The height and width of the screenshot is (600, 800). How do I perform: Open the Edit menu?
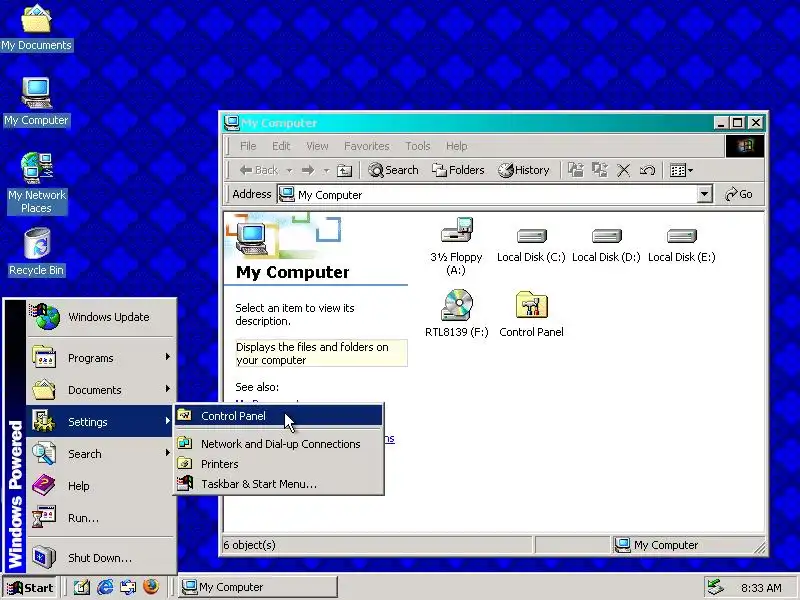tap(281, 146)
